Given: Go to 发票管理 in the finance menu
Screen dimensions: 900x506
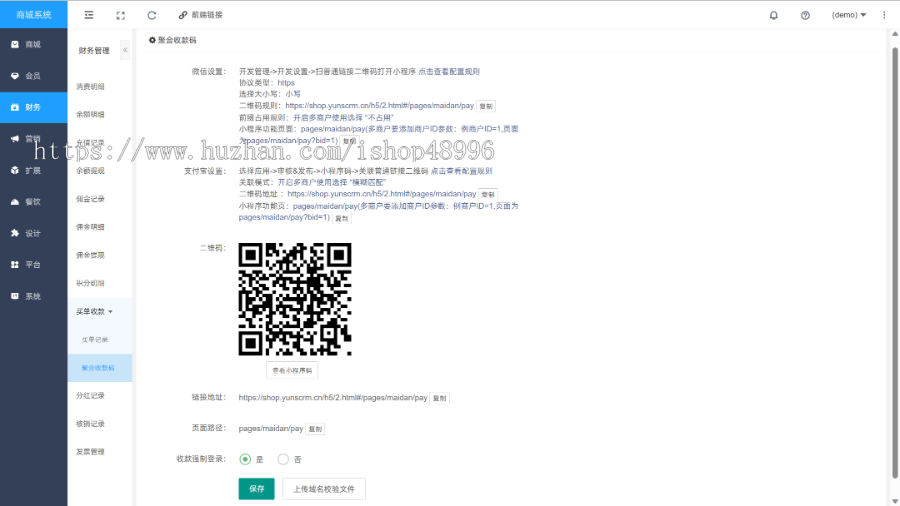Looking at the screenshot, I should [x=90, y=452].
